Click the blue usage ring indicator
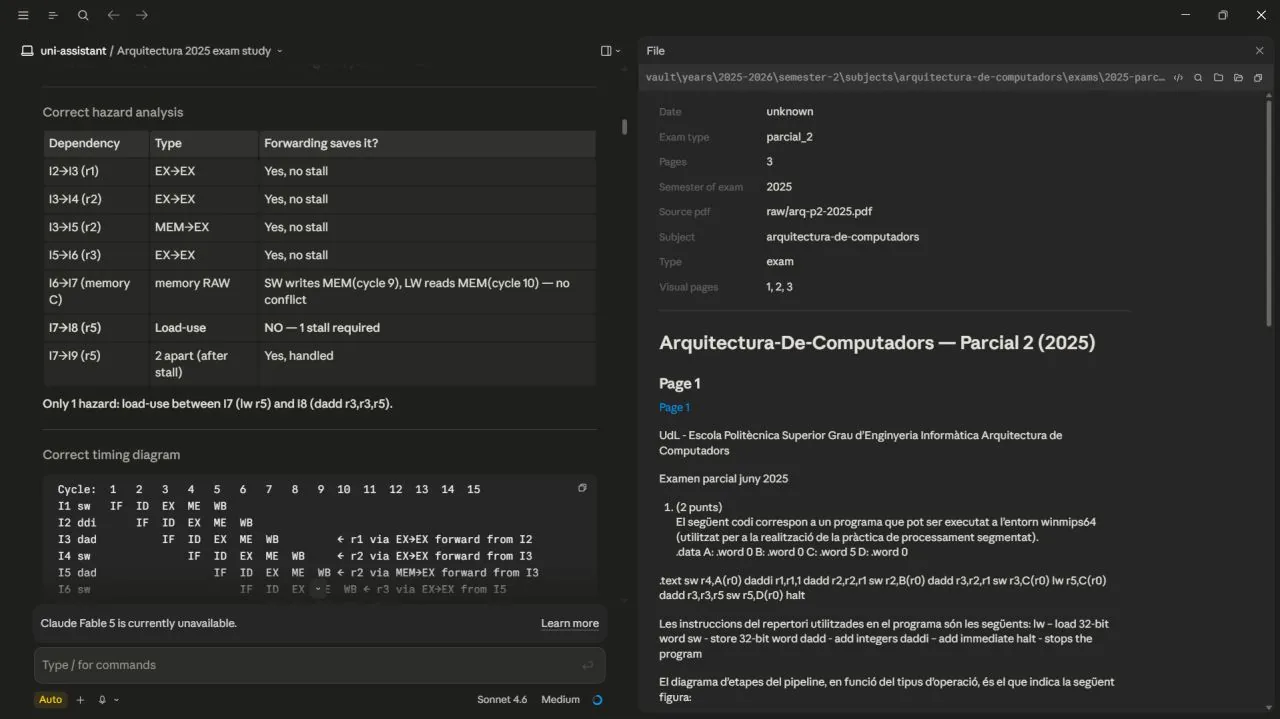 (597, 700)
